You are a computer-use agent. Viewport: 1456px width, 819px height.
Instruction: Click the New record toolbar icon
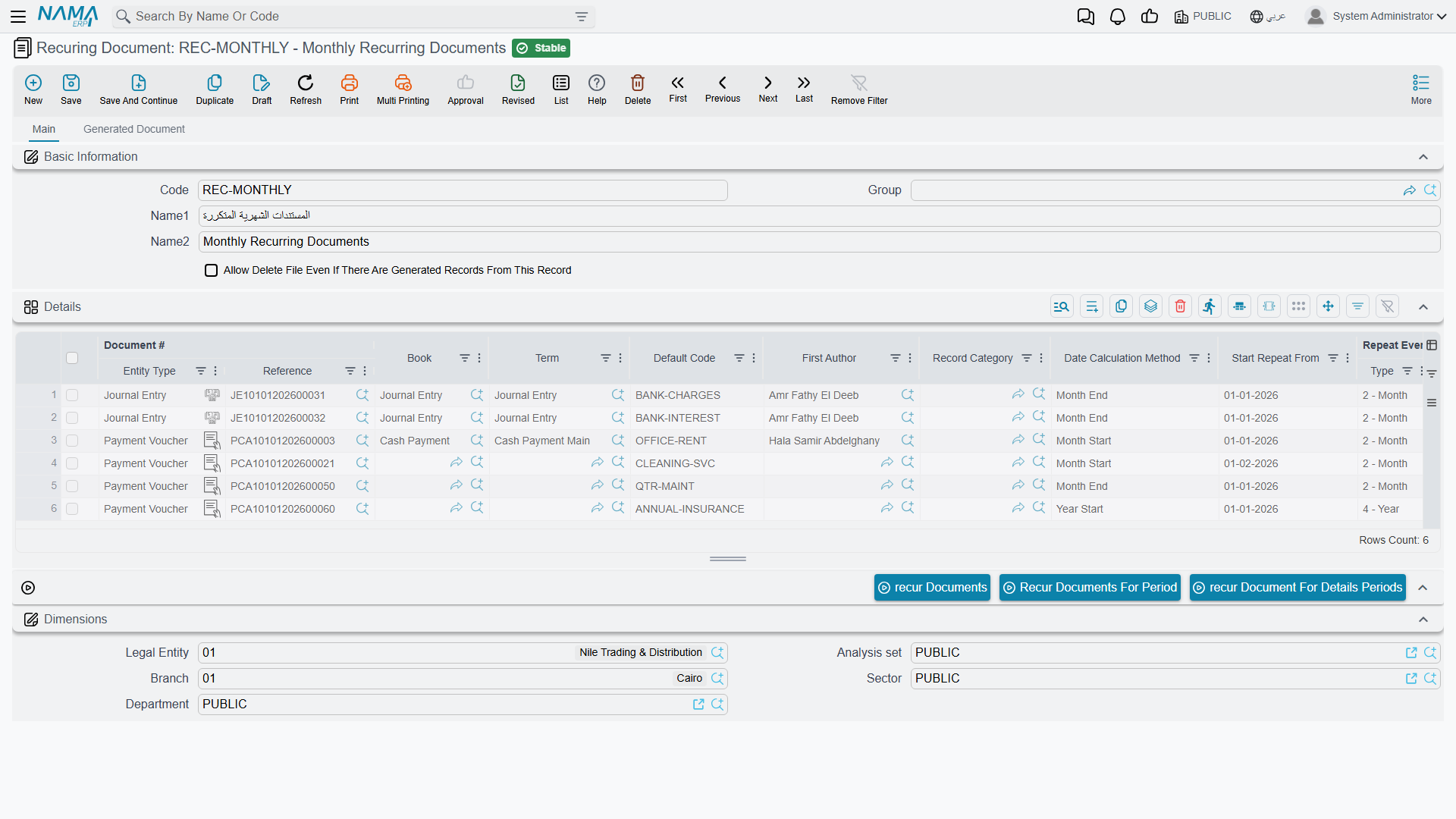click(x=33, y=89)
